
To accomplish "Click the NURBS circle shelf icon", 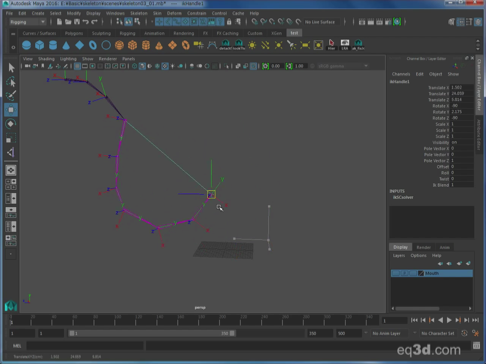I will [x=106, y=45].
